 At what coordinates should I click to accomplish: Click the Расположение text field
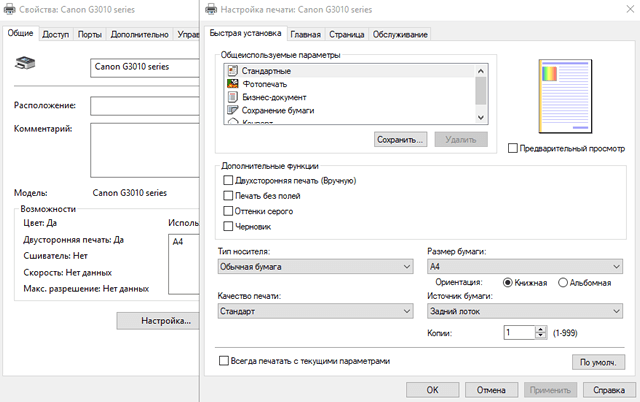(x=145, y=106)
